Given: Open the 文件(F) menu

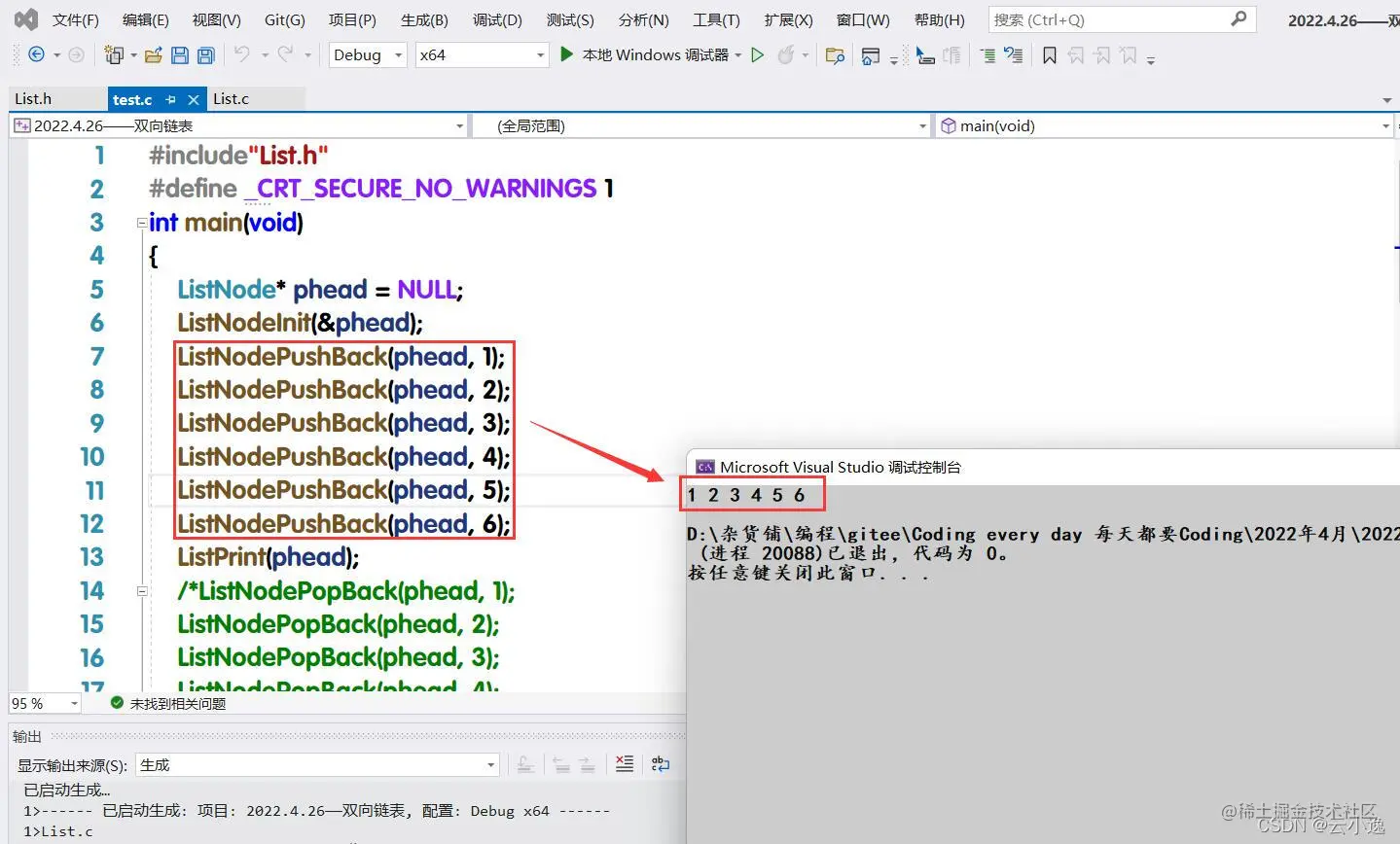Looking at the screenshot, I should pyautogui.click(x=76, y=19).
